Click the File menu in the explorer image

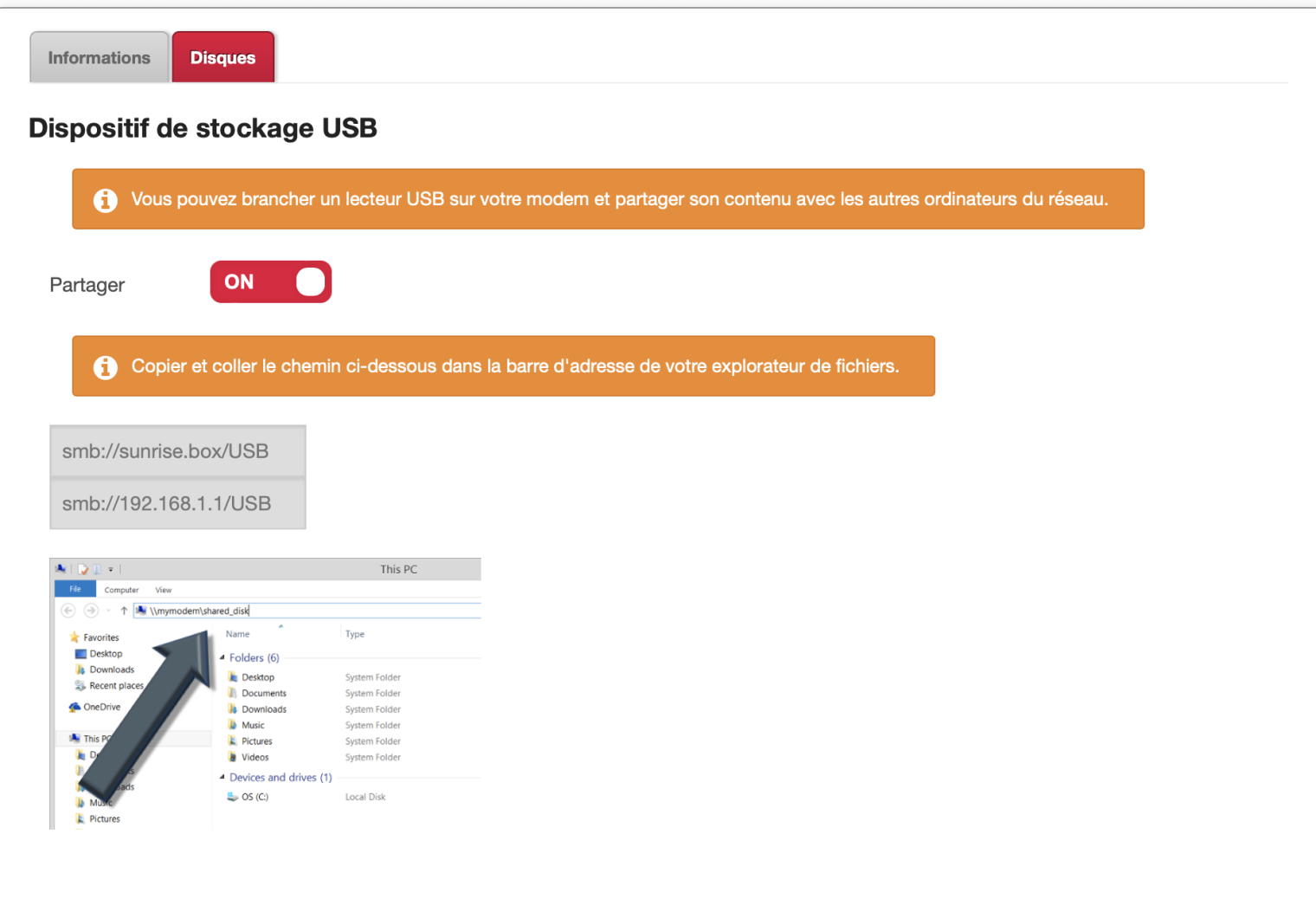click(x=75, y=589)
